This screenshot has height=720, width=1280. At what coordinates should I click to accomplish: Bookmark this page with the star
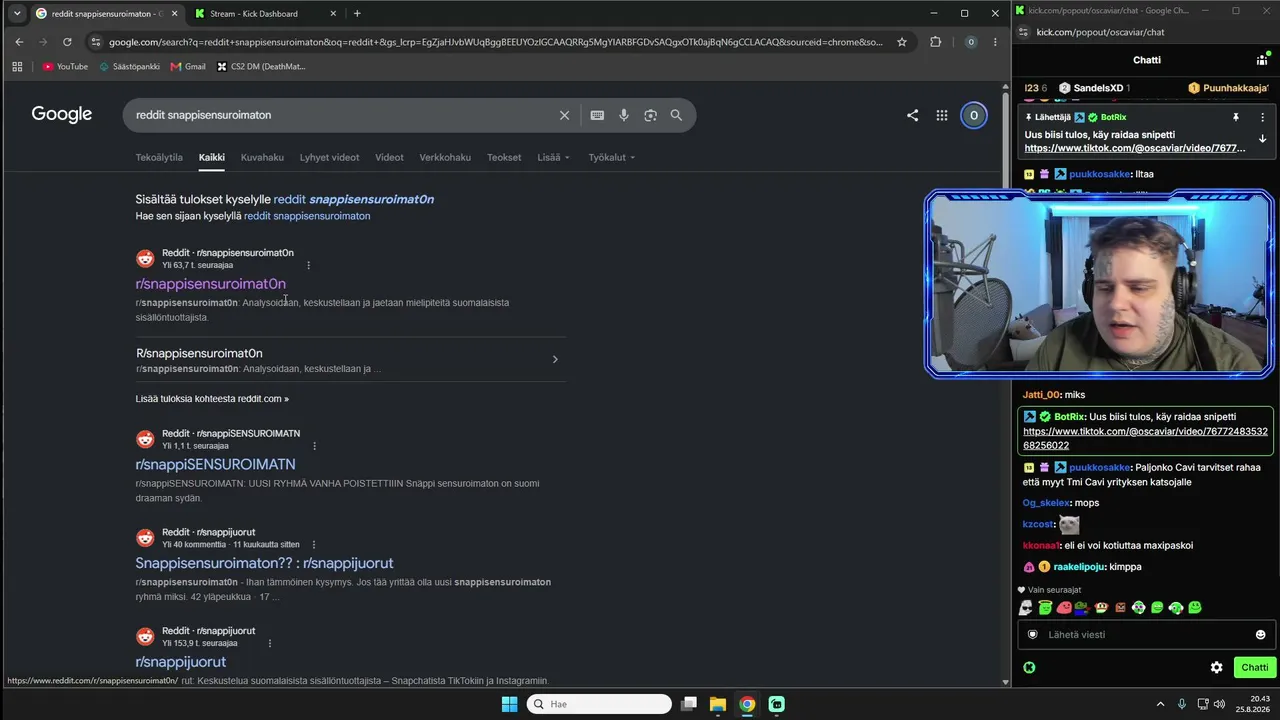902,42
